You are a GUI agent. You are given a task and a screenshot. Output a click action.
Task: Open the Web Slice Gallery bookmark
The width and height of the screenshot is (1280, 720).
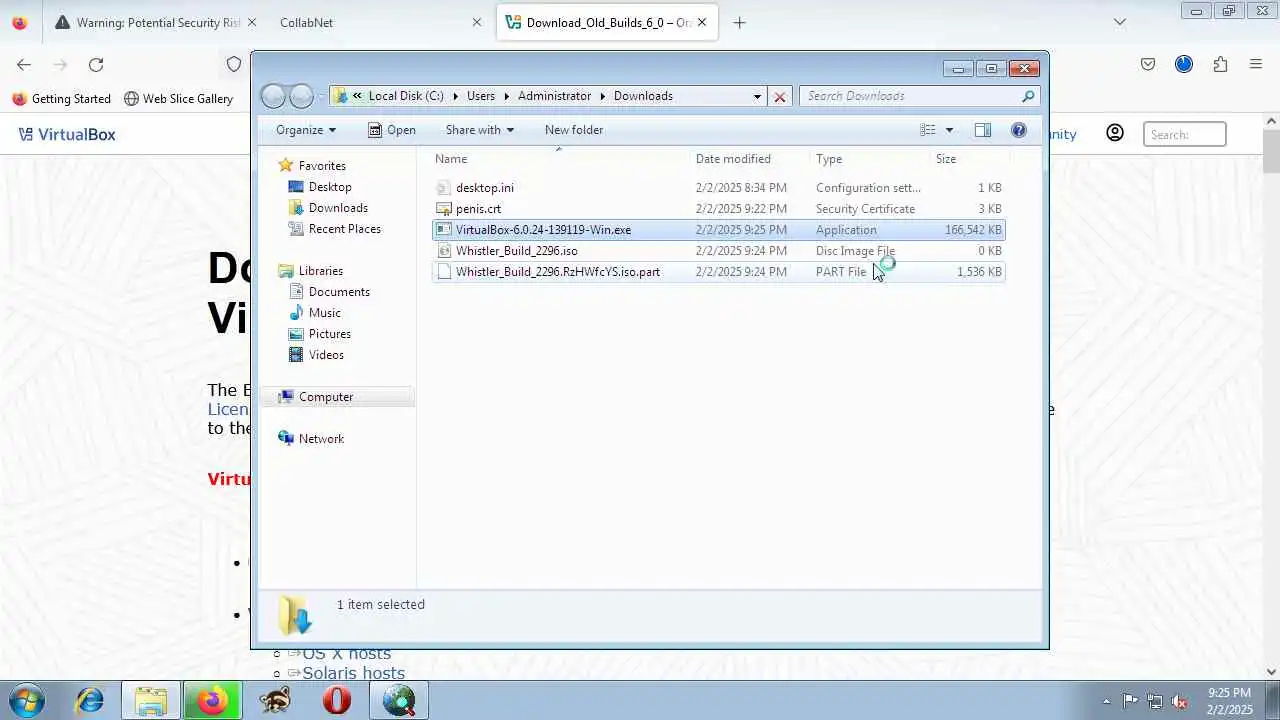(178, 99)
